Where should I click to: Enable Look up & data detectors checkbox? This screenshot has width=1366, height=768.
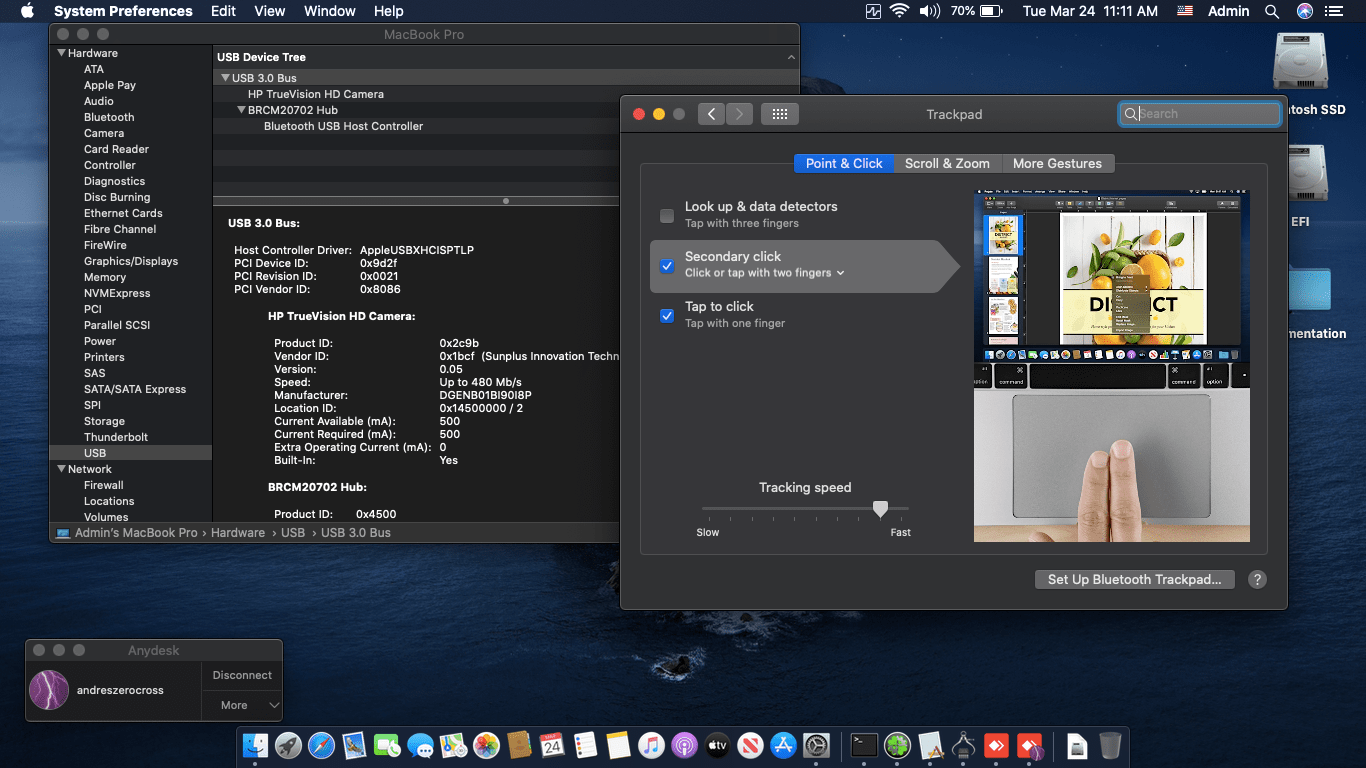667,215
